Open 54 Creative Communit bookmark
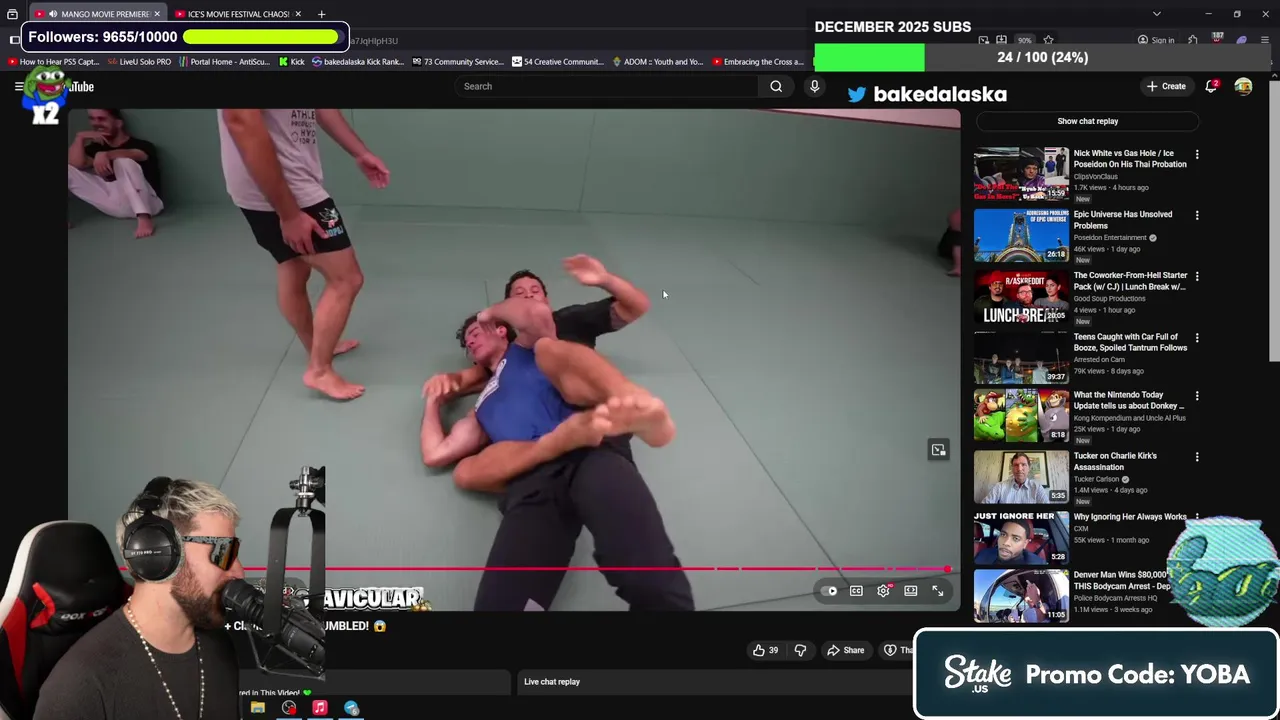This screenshot has height=720, width=1280. (557, 61)
